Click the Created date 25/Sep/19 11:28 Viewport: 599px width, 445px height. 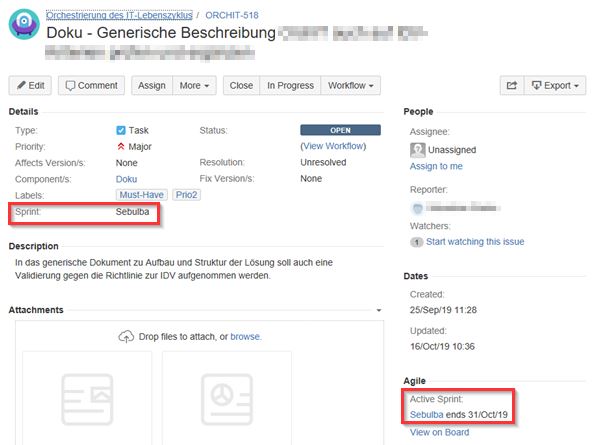point(443,310)
